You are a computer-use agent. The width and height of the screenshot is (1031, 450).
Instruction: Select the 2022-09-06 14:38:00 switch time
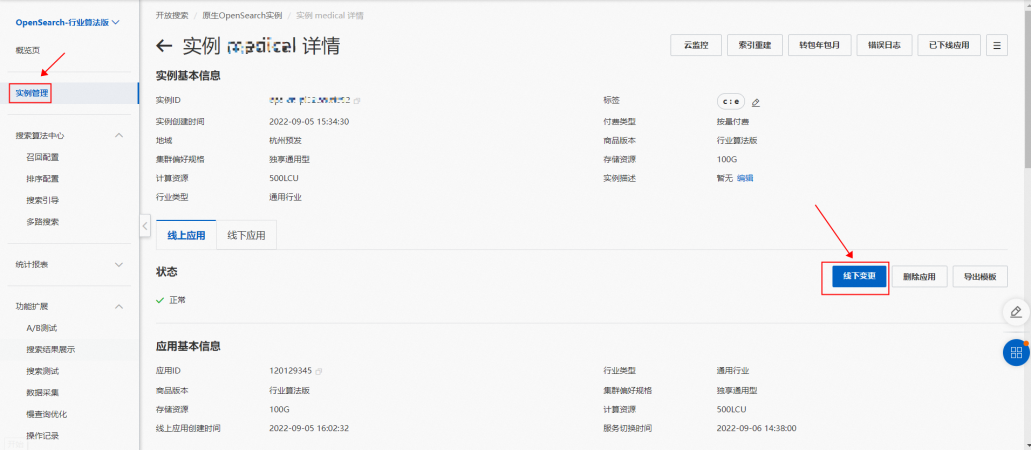[x=756, y=428]
